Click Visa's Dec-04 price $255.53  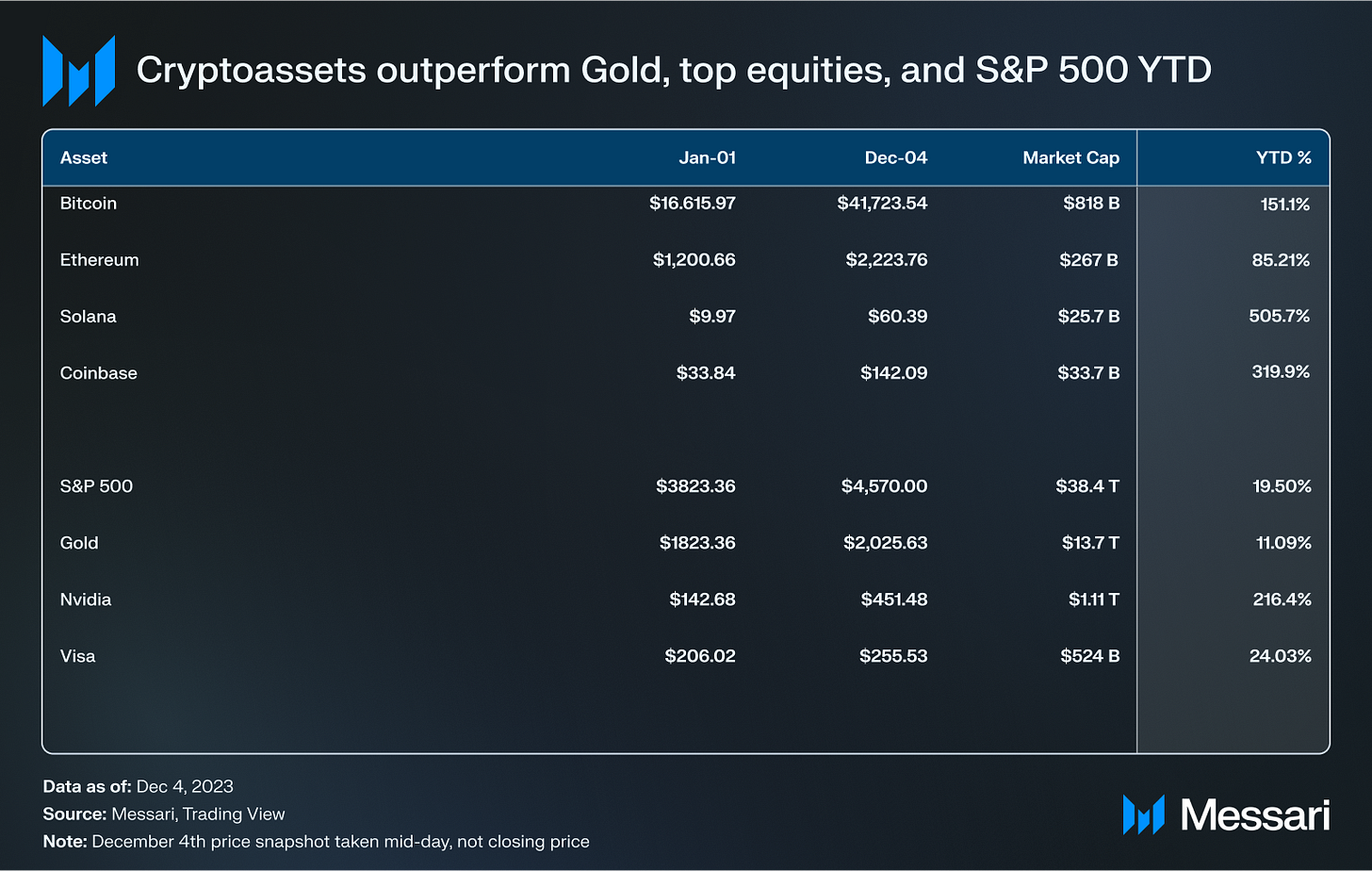893,656
